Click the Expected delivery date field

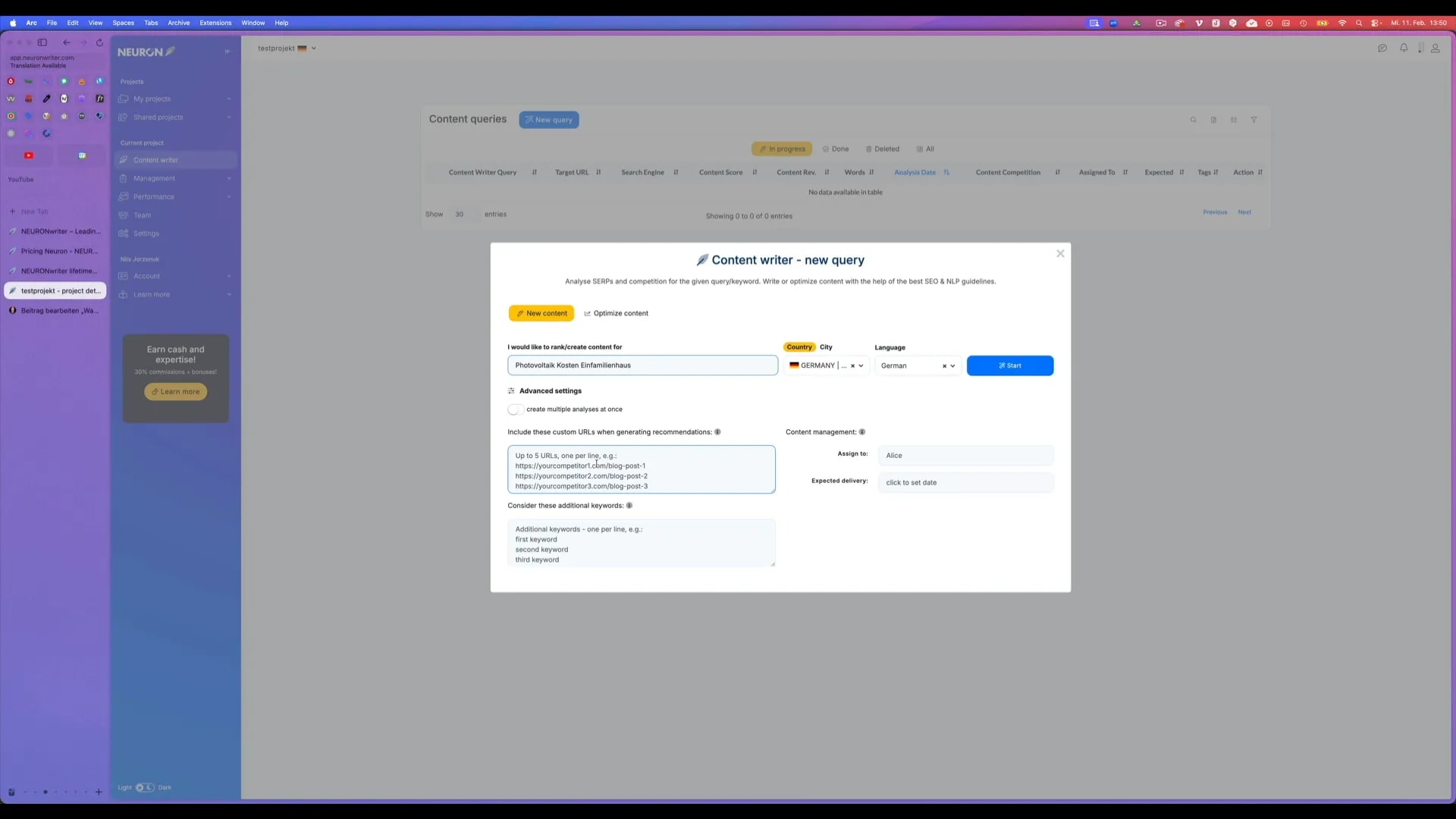pos(965,482)
